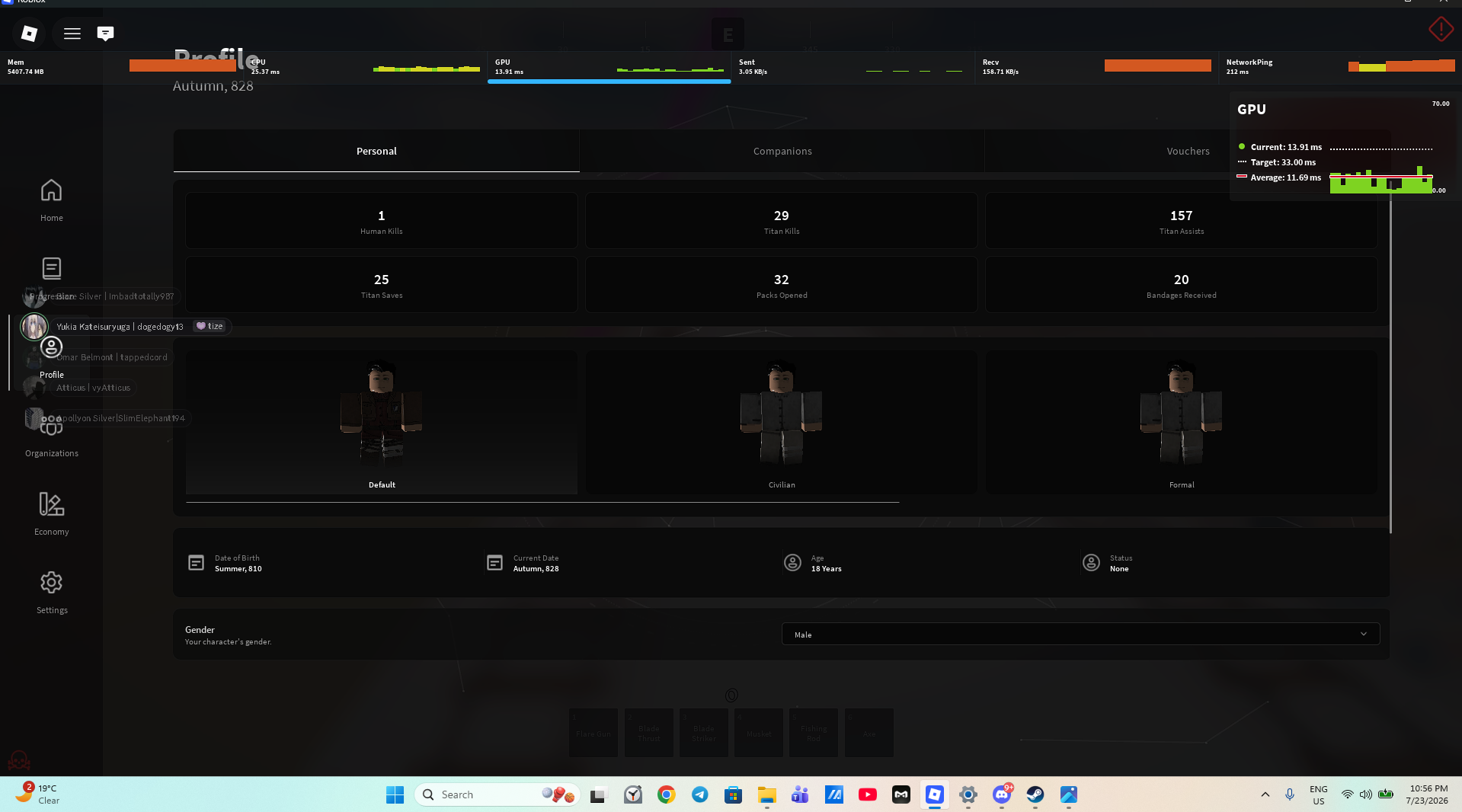Open Telegram from taskbar
The width and height of the screenshot is (1462, 812).
[x=700, y=794]
